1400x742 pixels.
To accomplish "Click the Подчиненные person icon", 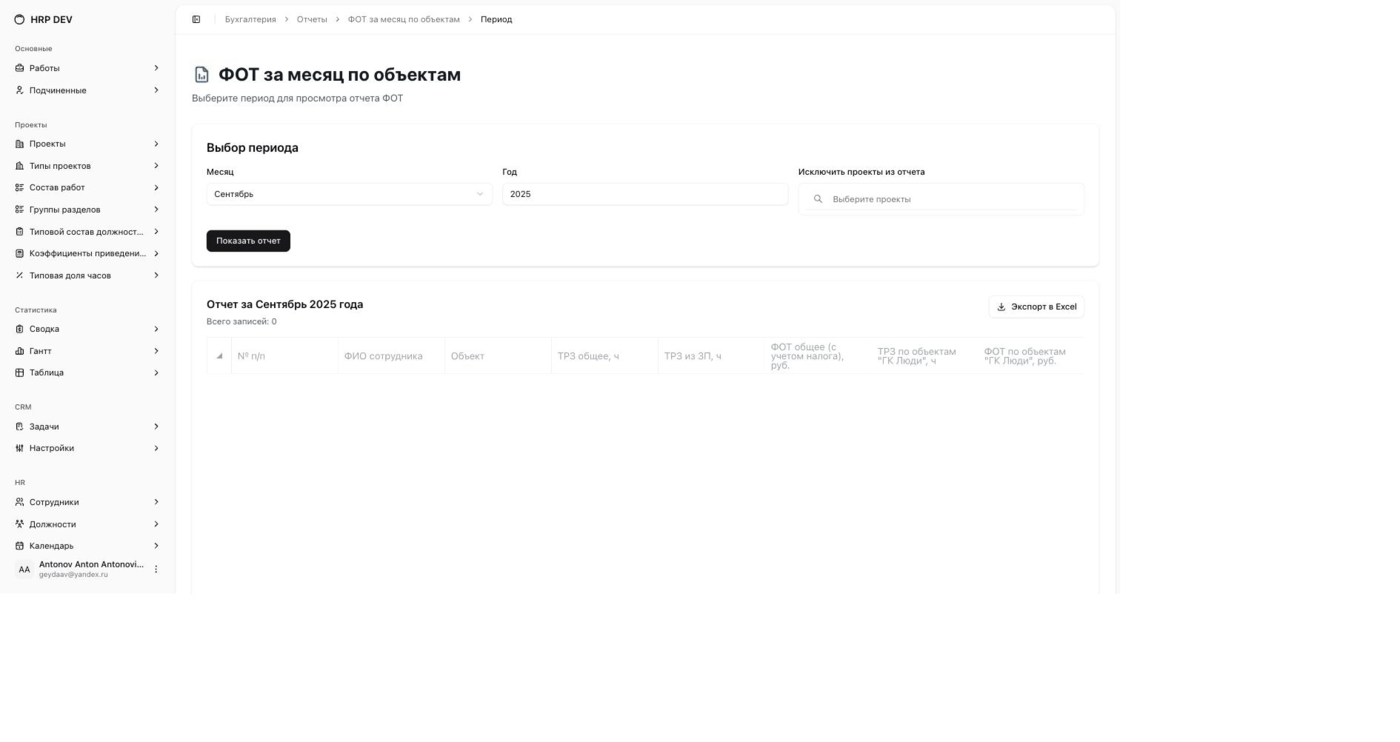I will click(19, 90).
